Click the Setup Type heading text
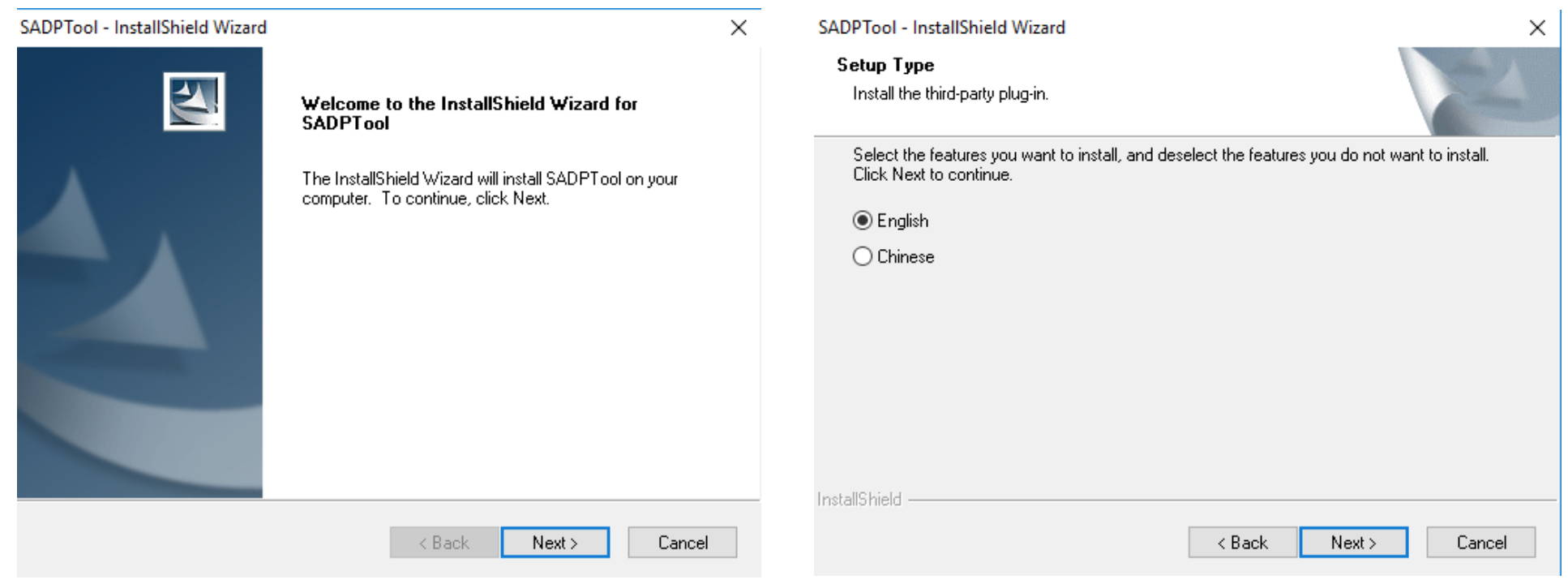The height and width of the screenshot is (584, 1568). click(885, 65)
